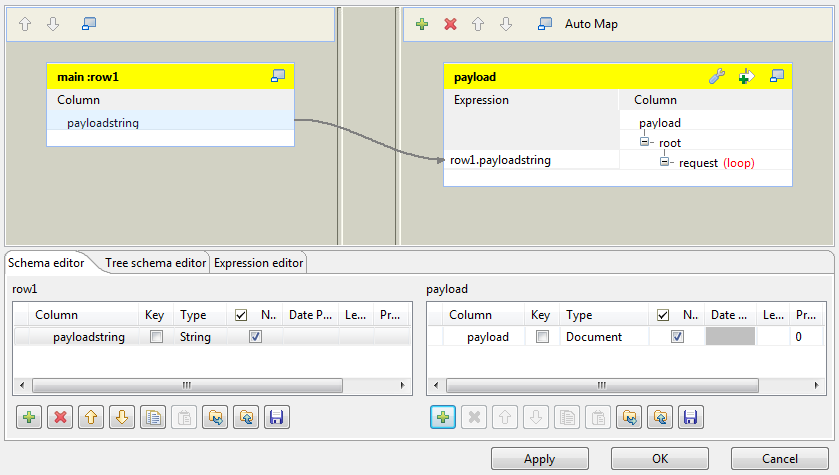The height and width of the screenshot is (475, 839).
Task: Collapse the request loop node
Action: (x=665, y=162)
